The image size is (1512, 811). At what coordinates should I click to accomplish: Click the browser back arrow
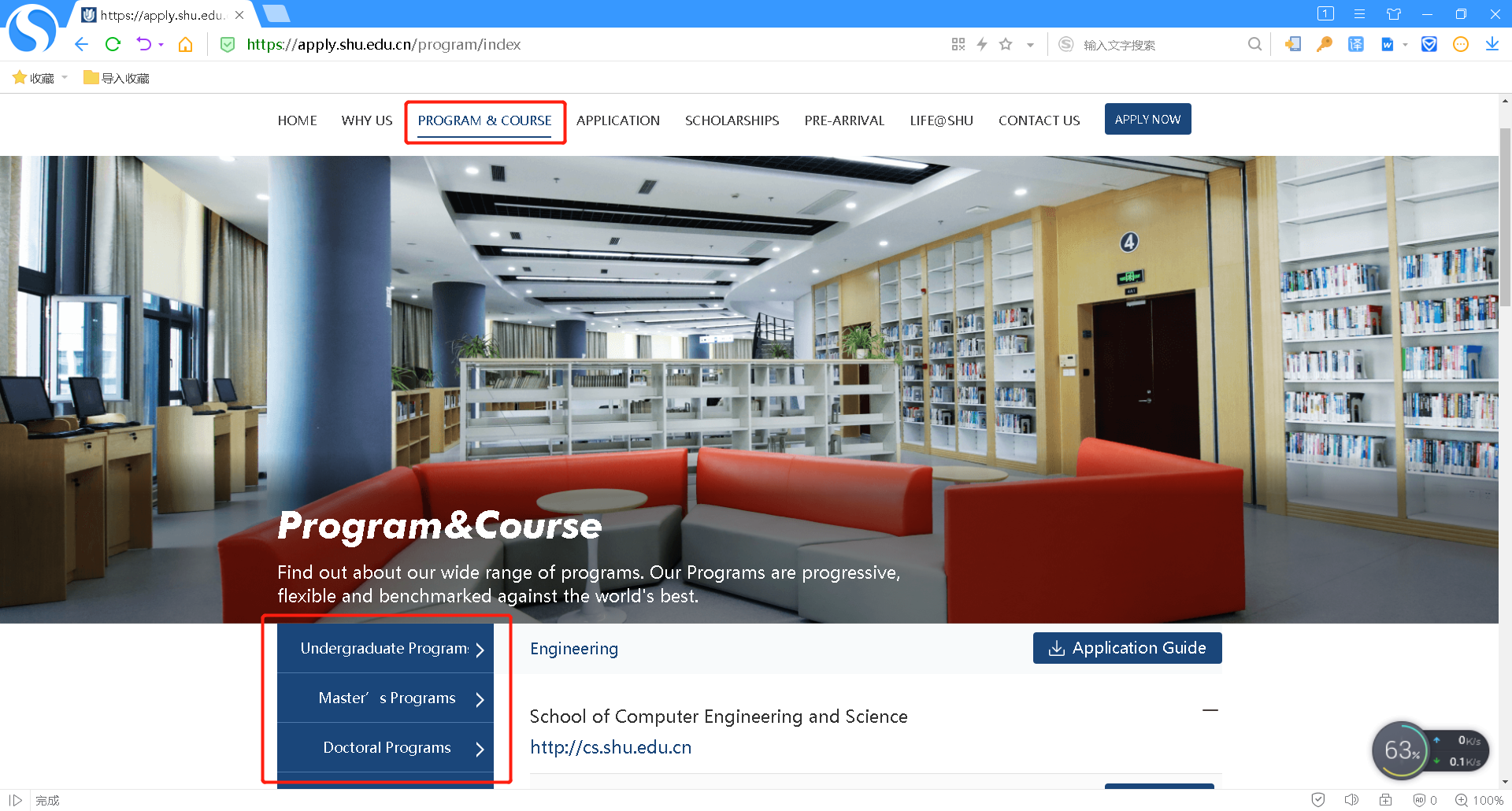pos(81,45)
